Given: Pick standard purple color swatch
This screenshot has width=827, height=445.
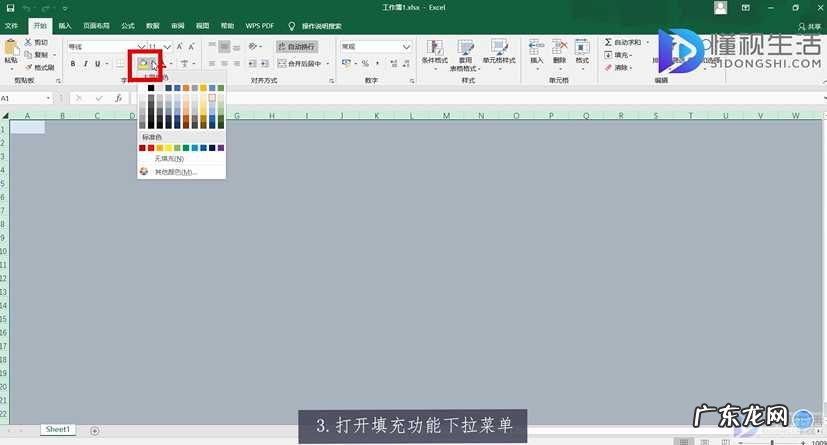Looking at the screenshot, I should (220, 148).
